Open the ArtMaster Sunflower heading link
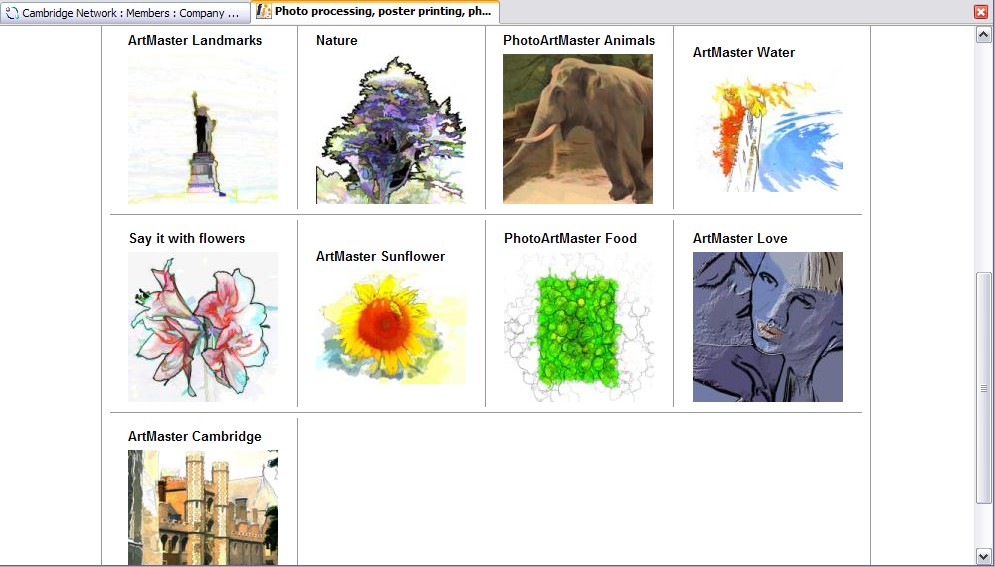This screenshot has width=995, height=567. [x=380, y=256]
